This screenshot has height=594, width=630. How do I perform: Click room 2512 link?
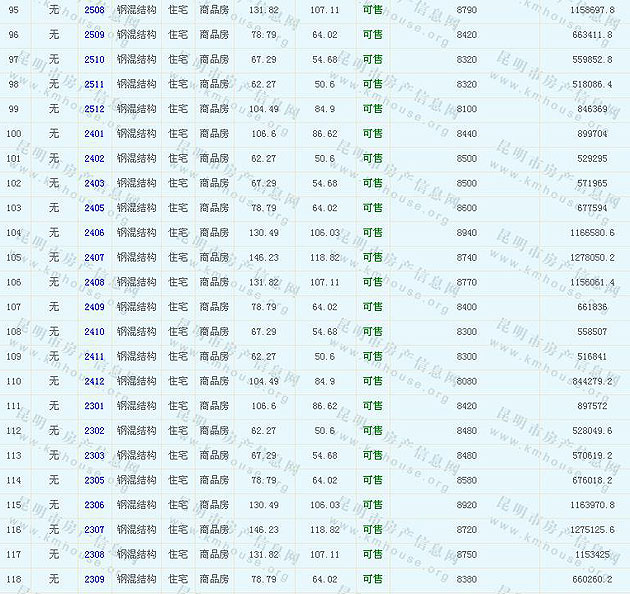pyautogui.click(x=94, y=109)
